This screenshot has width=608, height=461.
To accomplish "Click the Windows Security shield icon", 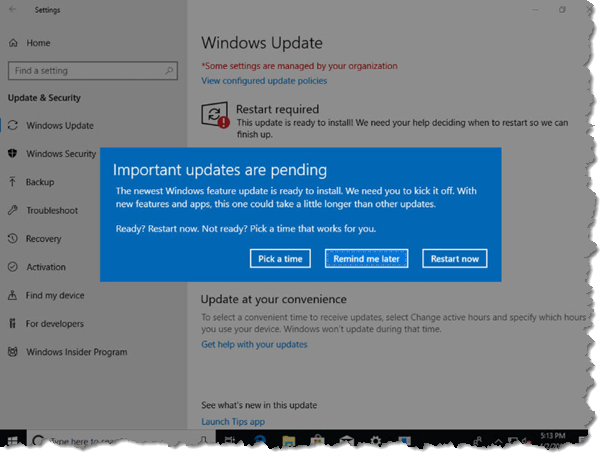I will pos(12,154).
